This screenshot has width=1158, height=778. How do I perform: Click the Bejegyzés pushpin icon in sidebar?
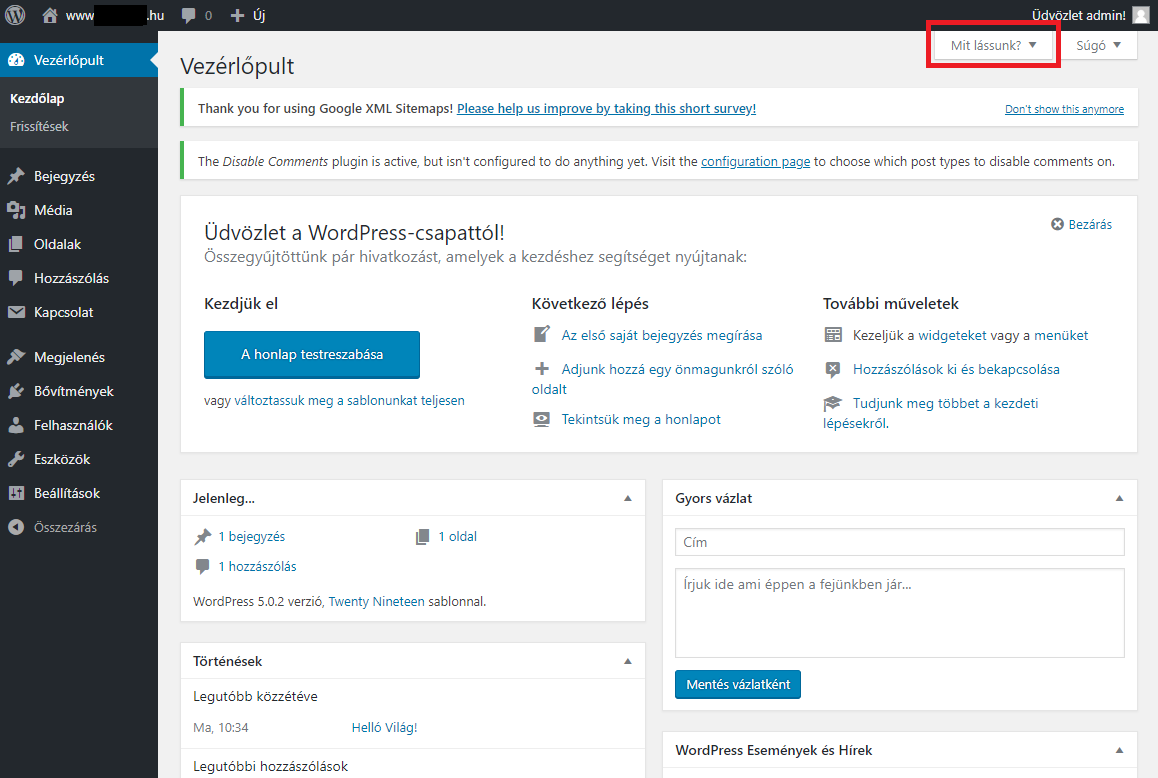click(x=16, y=176)
